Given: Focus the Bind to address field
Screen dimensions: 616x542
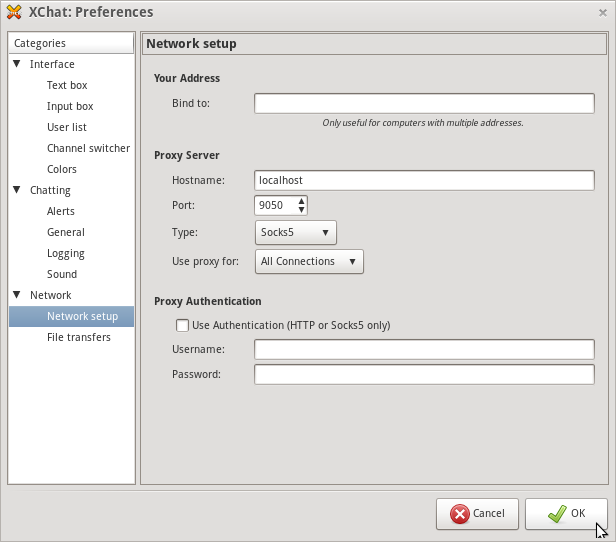Looking at the screenshot, I should pos(424,103).
